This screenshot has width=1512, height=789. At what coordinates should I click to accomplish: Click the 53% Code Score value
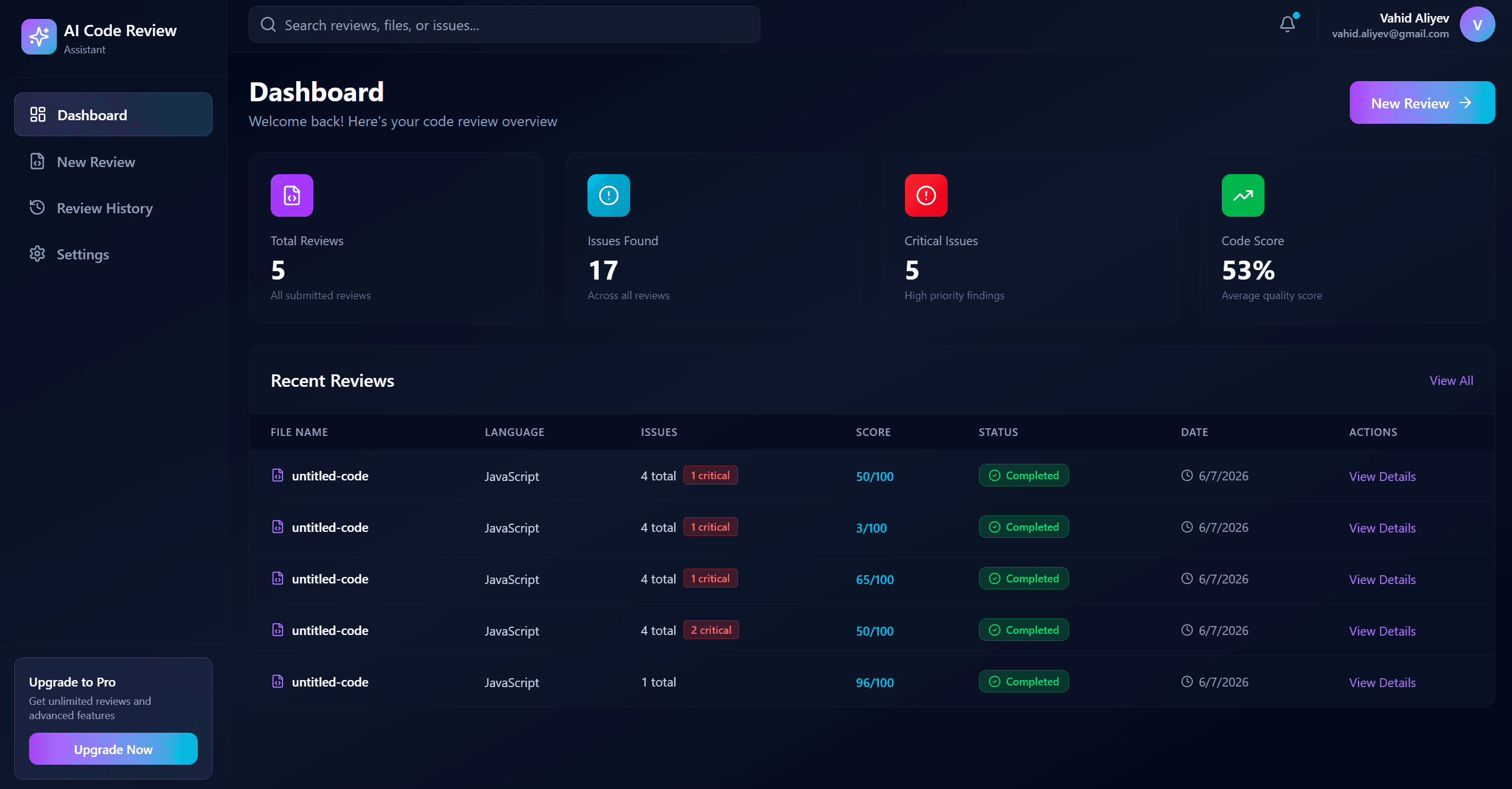1248,271
